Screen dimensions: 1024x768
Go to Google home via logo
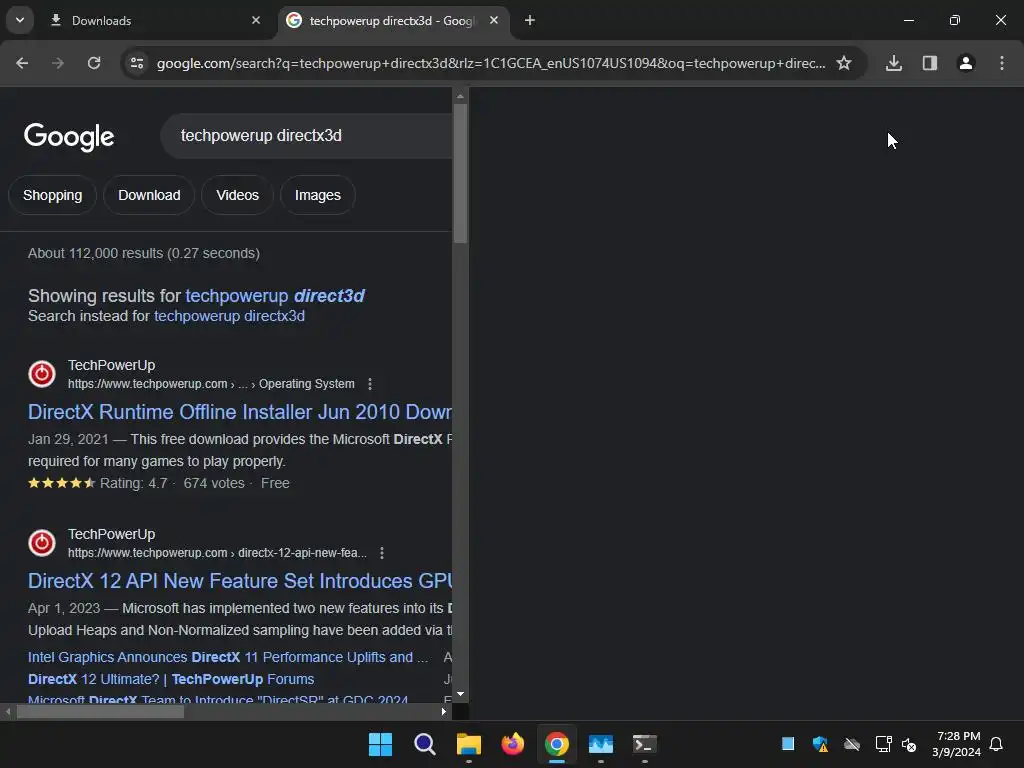pos(69,136)
